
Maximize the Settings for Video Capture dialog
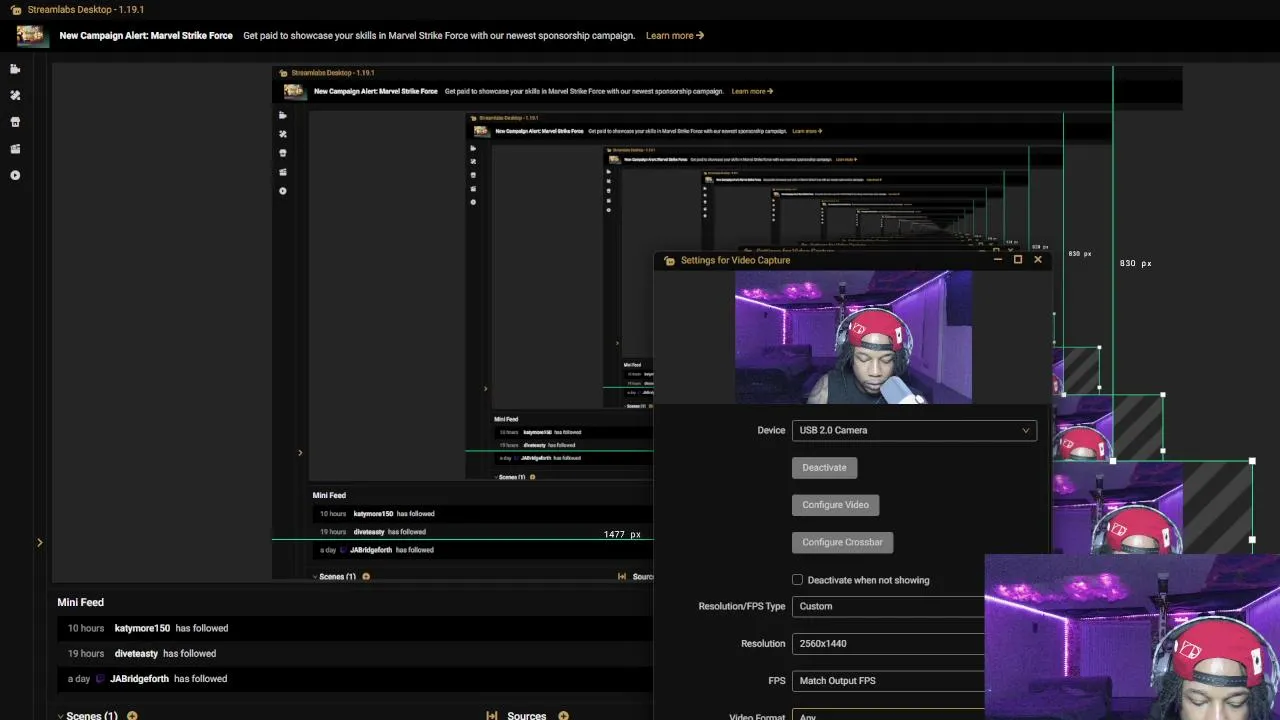[x=1018, y=259]
